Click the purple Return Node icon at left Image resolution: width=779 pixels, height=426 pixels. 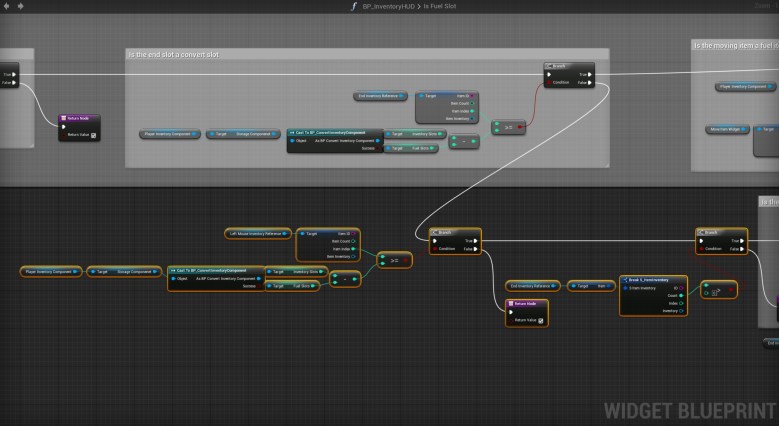pos(65,117)
